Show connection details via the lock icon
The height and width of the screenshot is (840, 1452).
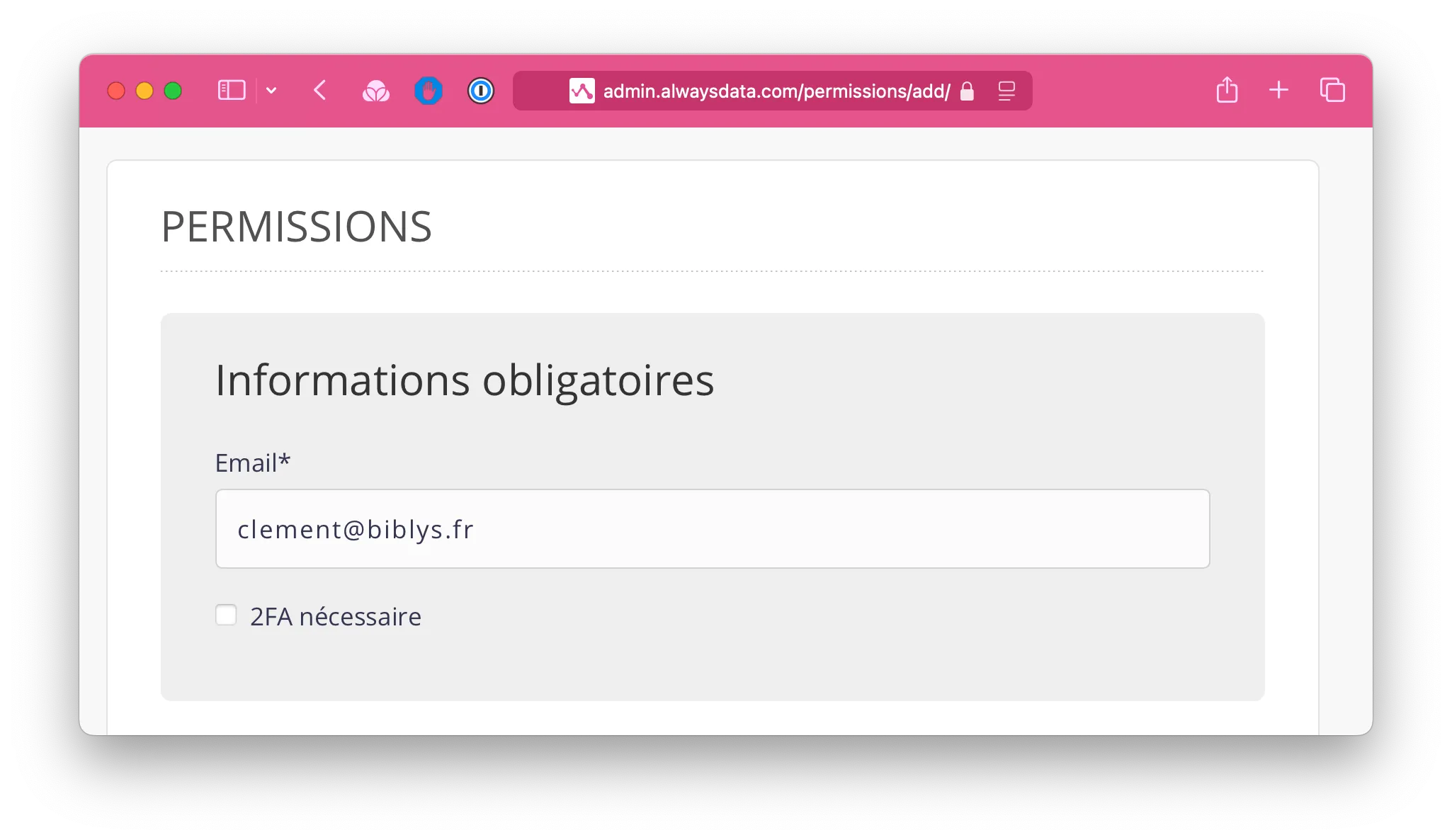[x=967, y=91]
